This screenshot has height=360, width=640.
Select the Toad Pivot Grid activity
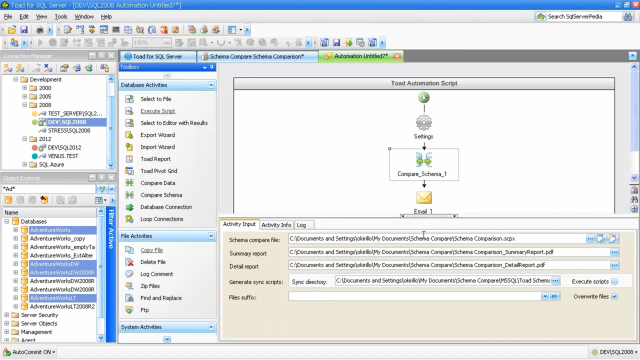[x=159, y=171]
